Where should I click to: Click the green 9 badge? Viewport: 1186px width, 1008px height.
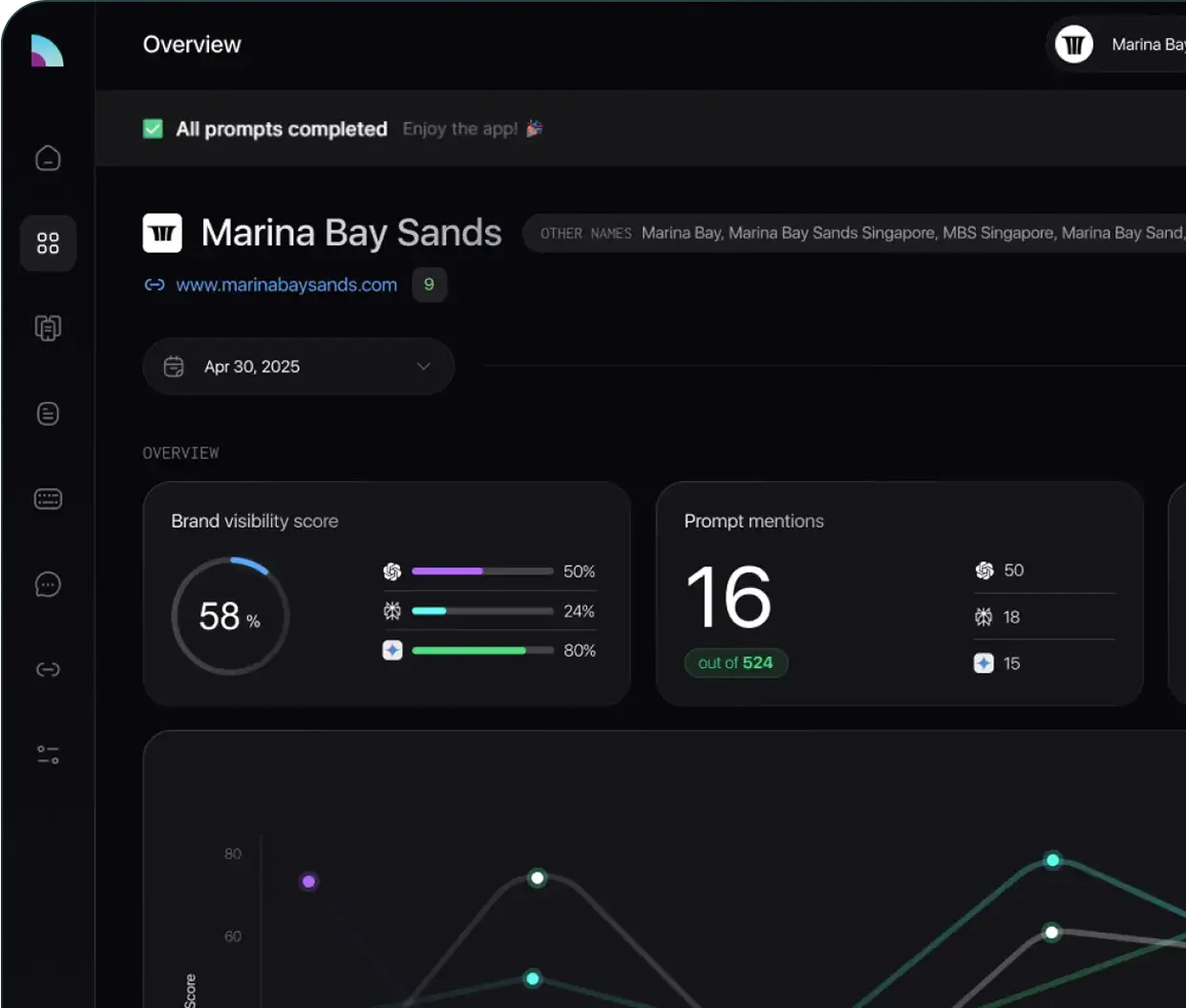click(x=430, y=284)
